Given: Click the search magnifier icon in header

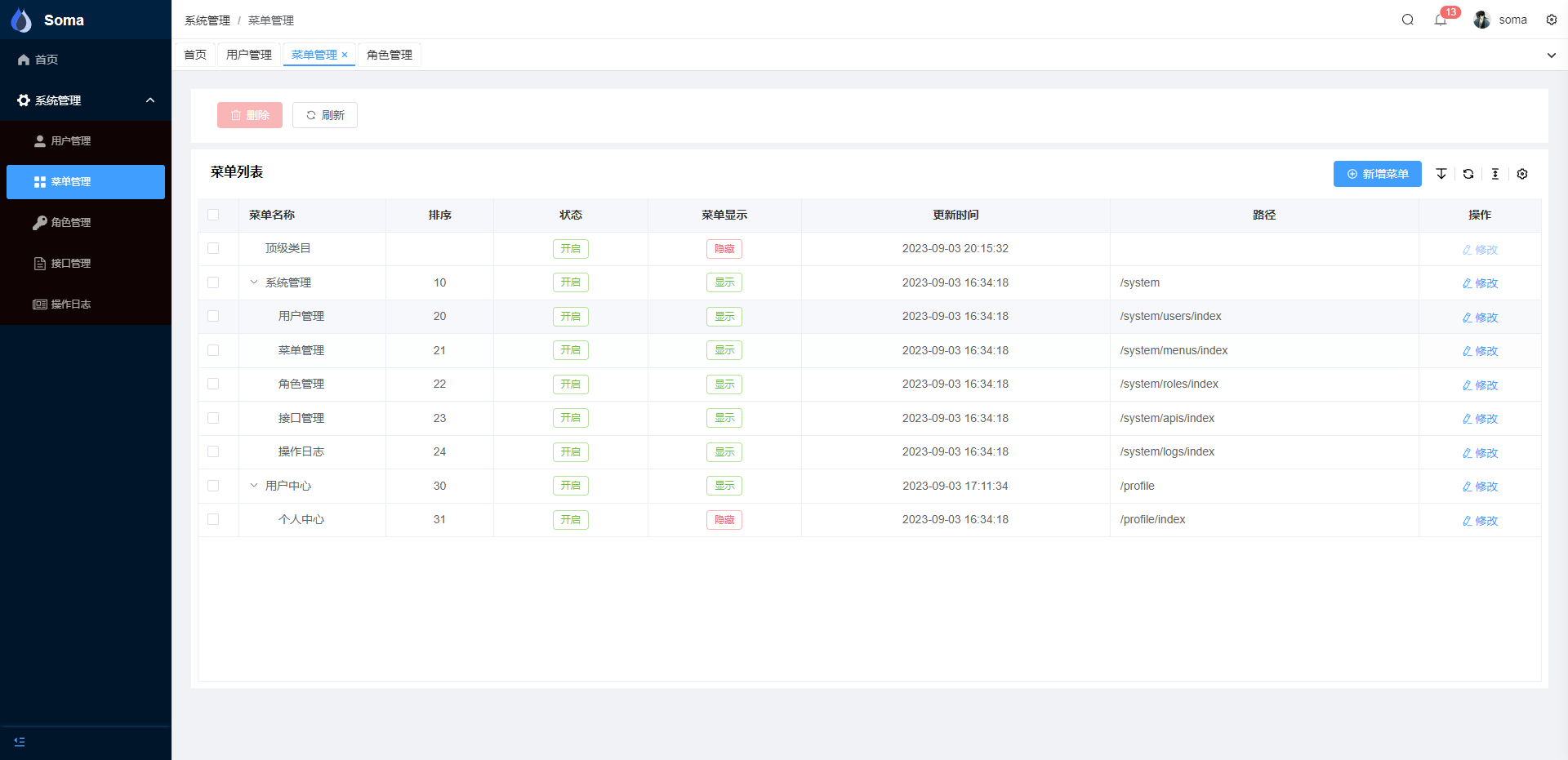Looking at the screenshot, I should [x=1407, y=20].
